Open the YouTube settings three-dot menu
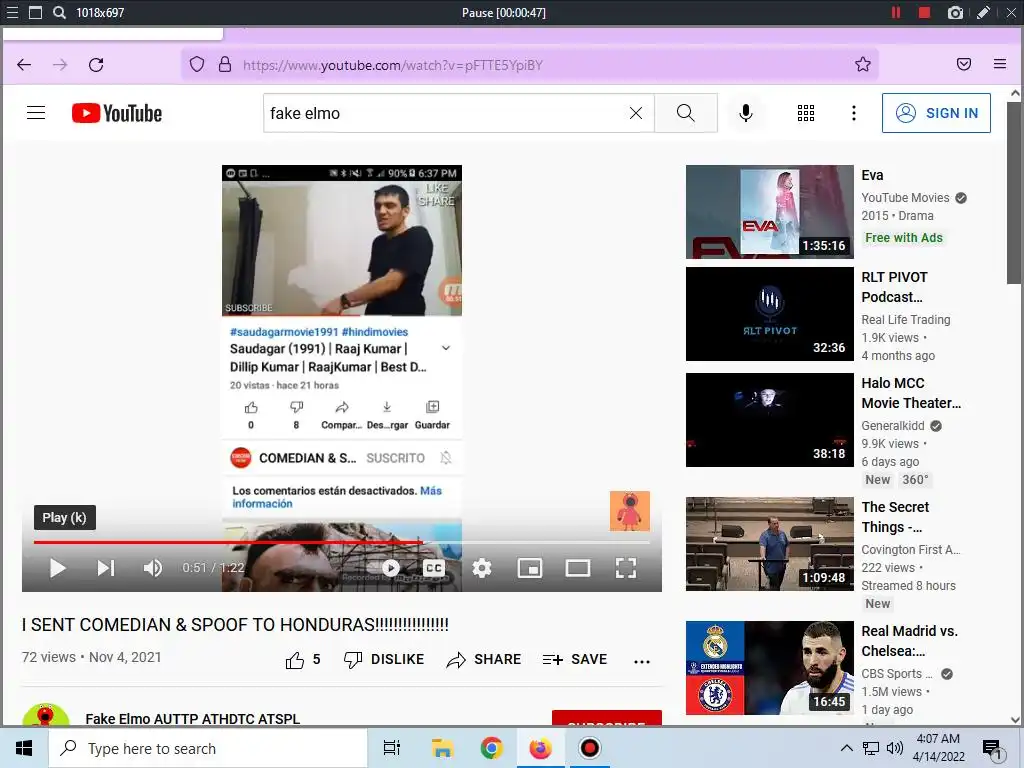1024x768 pixels. (854, 113)
